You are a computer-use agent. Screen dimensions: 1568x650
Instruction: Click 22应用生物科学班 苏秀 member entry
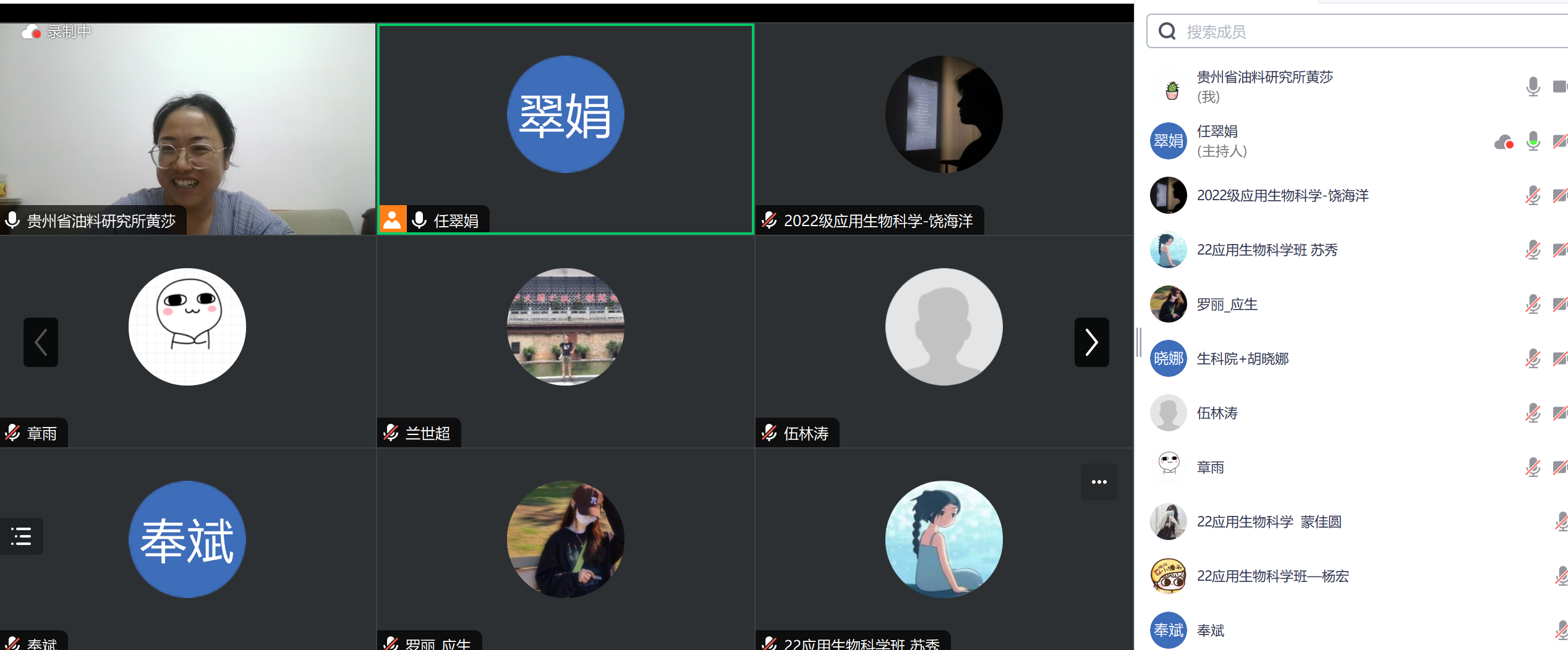click(1267, 250)
